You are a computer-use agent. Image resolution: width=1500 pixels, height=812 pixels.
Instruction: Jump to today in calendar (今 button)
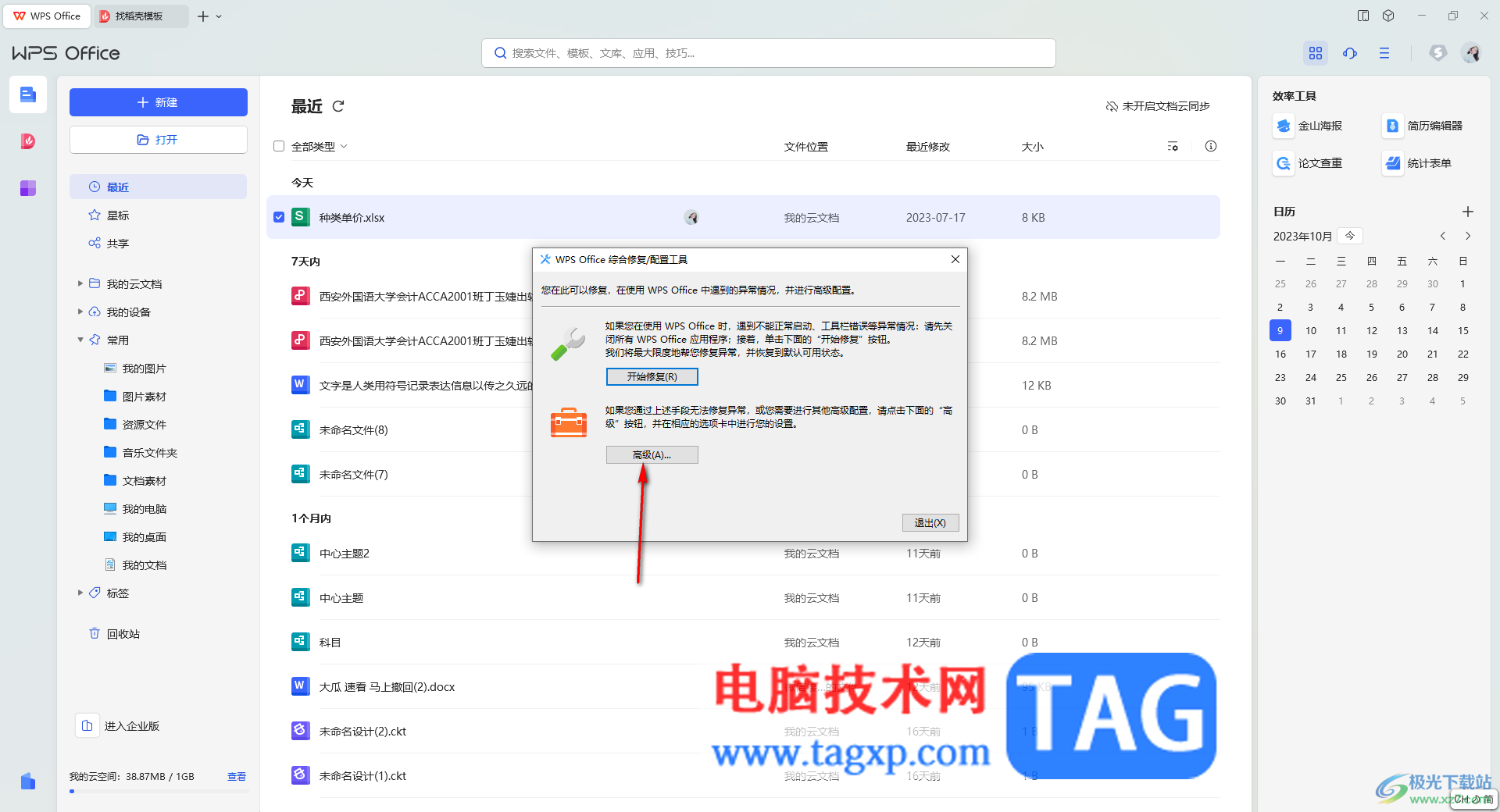[1350, 236]
